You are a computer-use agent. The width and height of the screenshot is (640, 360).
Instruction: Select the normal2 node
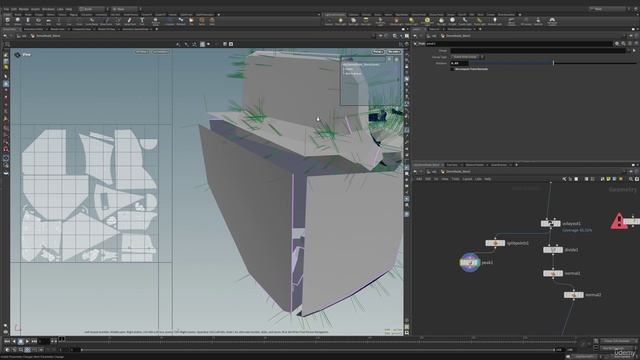[573, 295]
